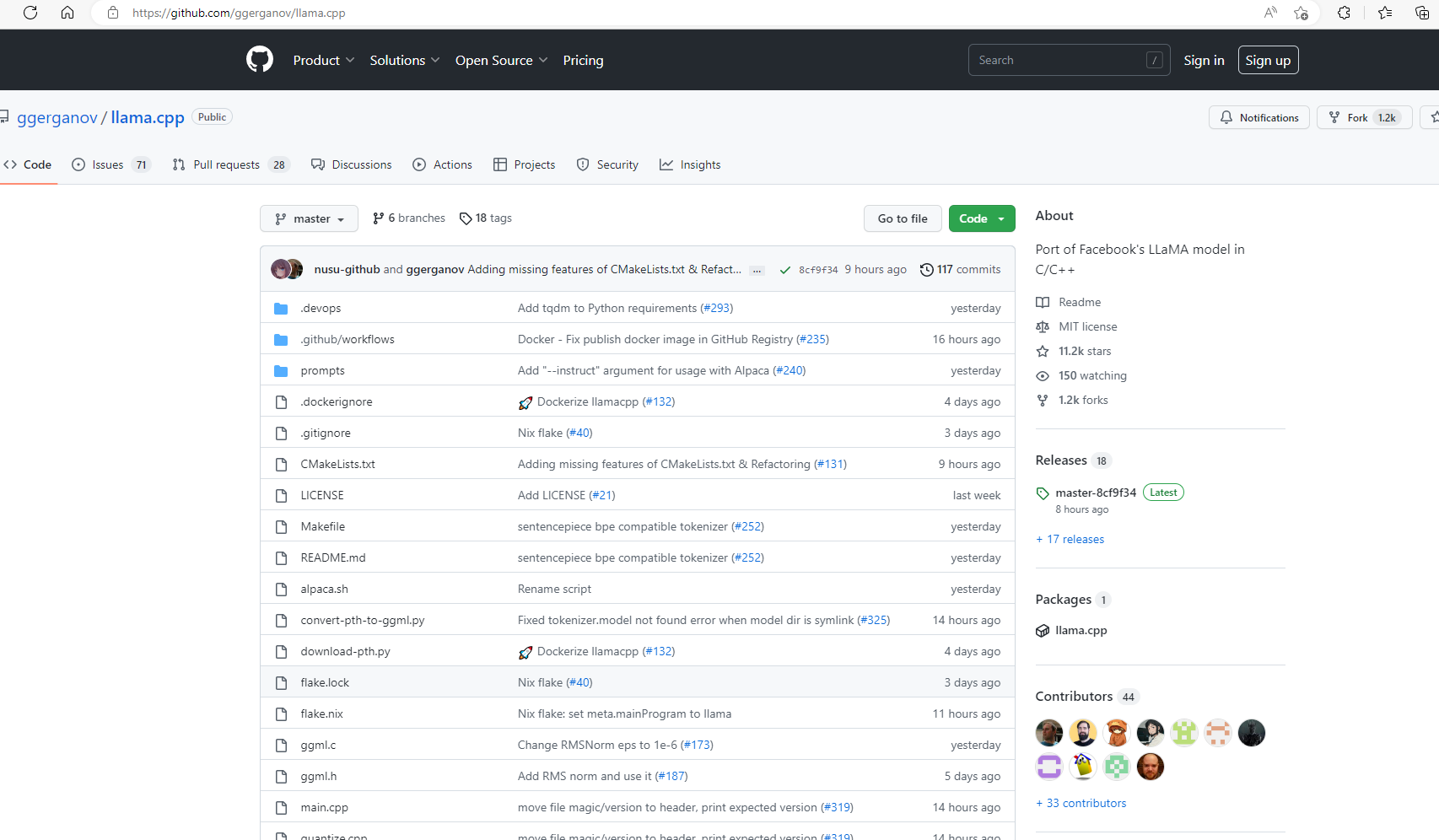
Task: Expand the Product navigation menu
Action: tap(323, 61)
